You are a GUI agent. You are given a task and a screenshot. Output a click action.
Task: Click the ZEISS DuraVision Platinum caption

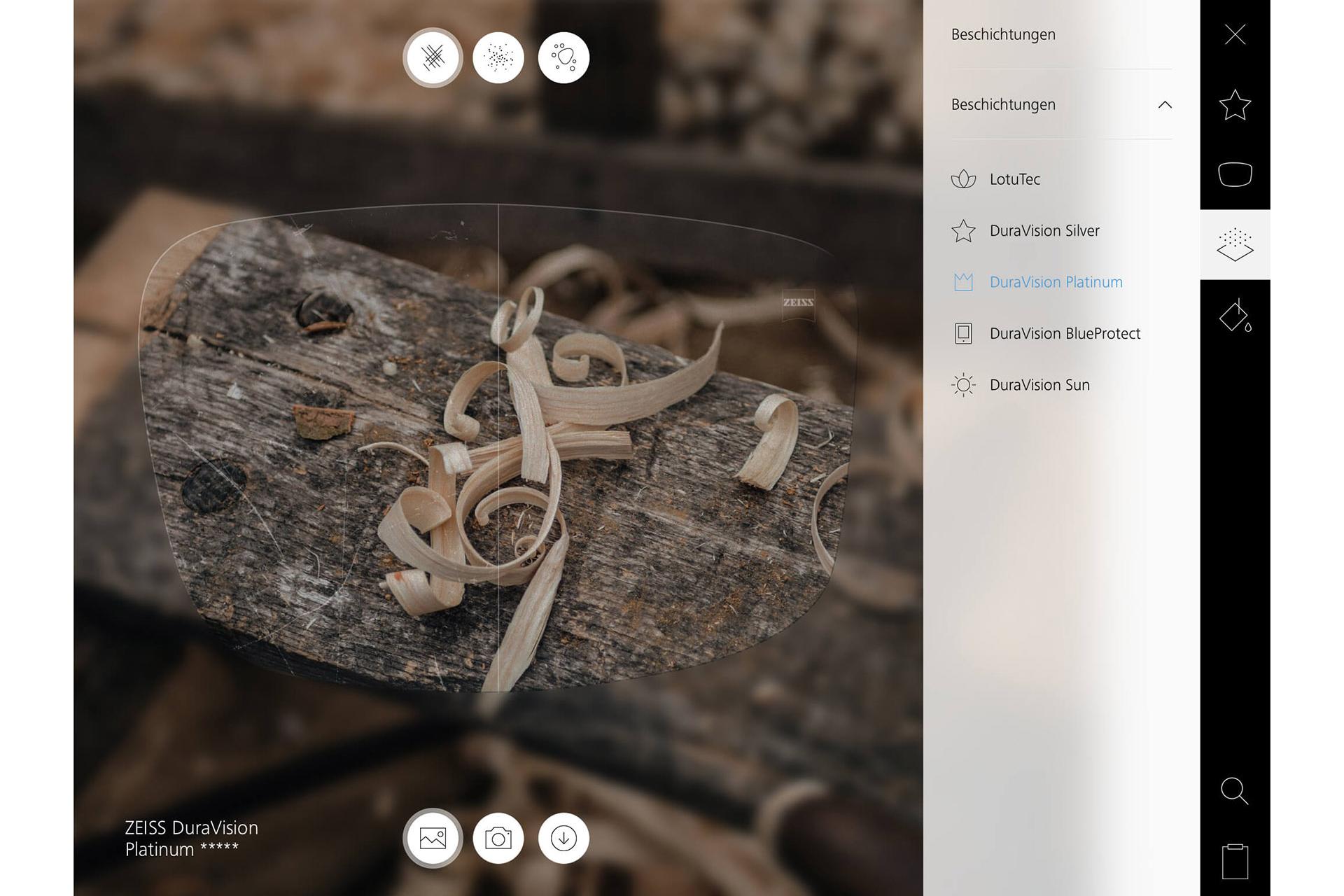click(191, 839)
